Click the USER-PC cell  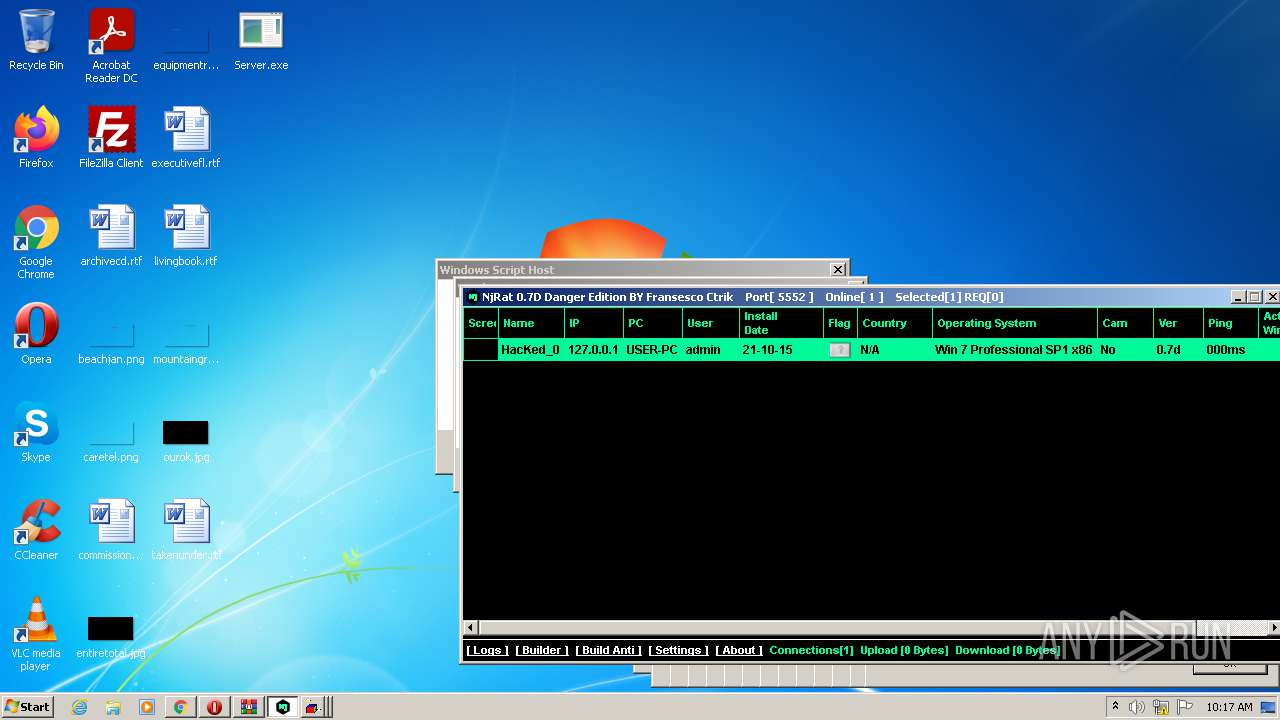click(652, 350)
